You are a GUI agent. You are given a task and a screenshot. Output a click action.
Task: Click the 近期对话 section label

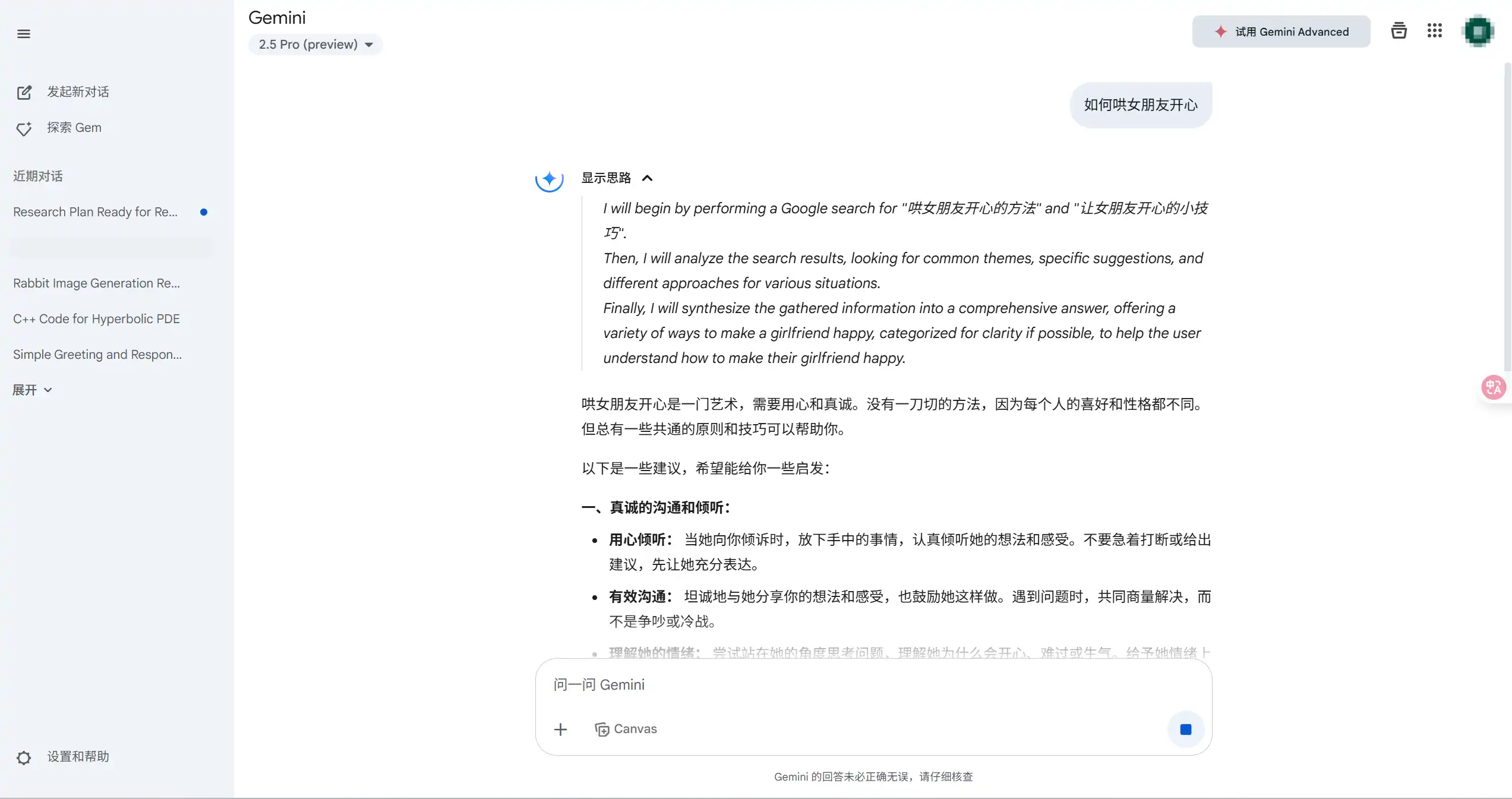38,176
